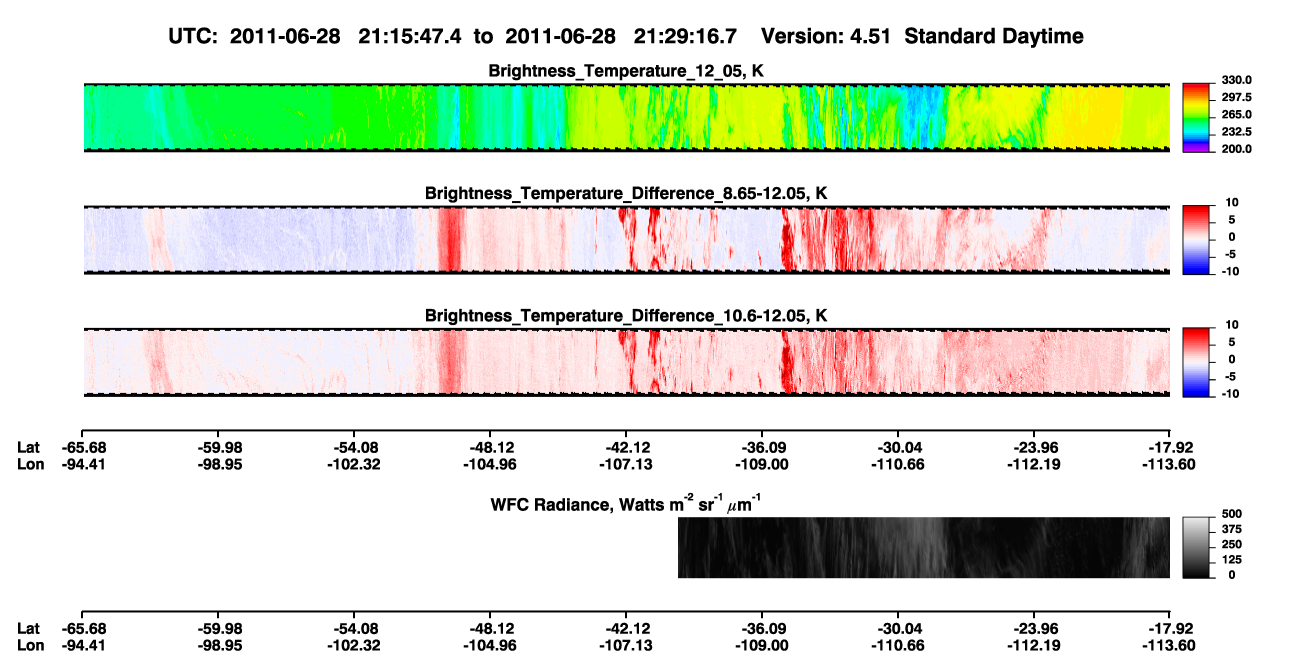Click the grayscale color bar for WFC Radiance
The image size is (1300, 667).
[1198, 547]
